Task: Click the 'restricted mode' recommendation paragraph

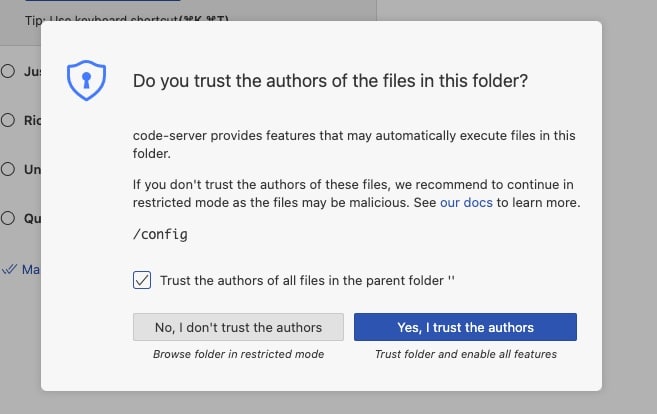Action: (x=357, y=194)
